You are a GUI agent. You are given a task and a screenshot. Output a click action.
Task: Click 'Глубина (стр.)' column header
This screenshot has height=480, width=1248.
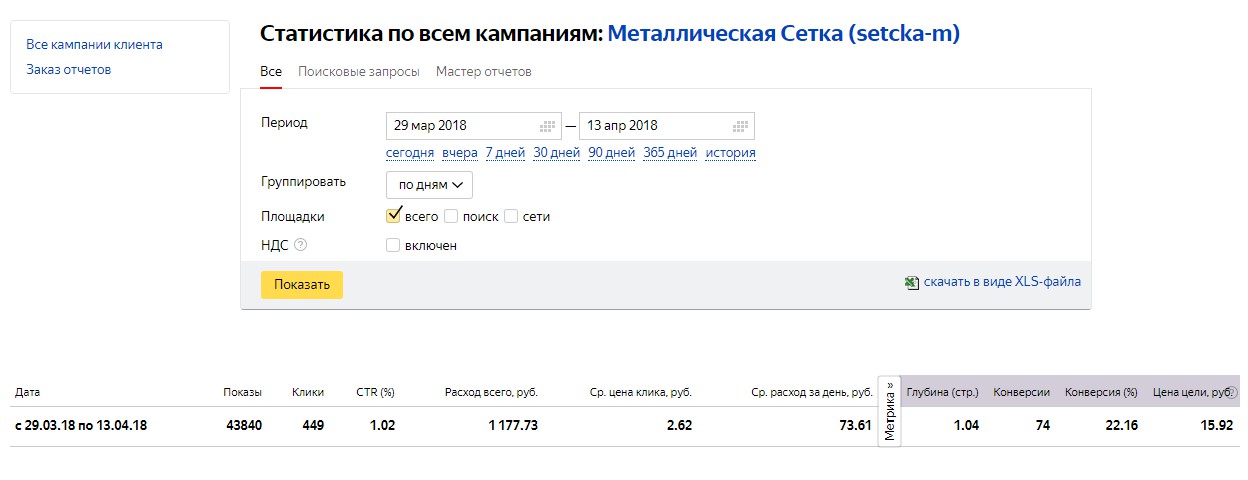tap(942, 393)
